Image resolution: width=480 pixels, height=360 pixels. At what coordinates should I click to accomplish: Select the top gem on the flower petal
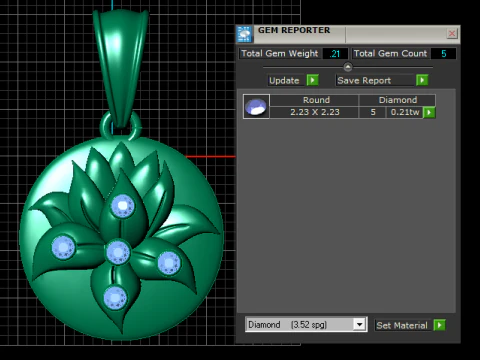click(x=123, y=206)
